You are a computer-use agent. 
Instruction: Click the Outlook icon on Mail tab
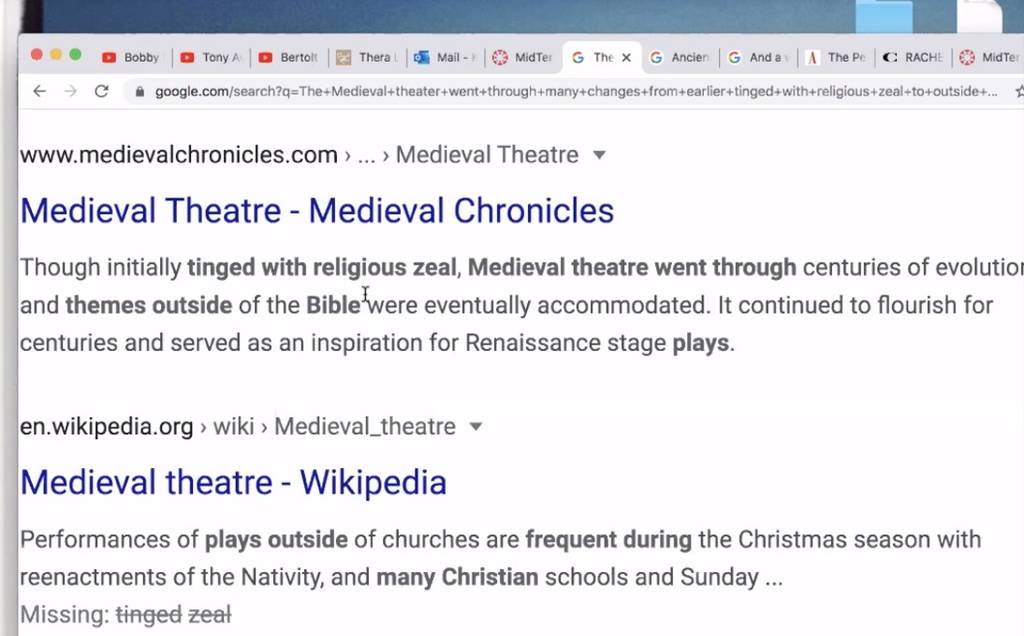point(422,57)
